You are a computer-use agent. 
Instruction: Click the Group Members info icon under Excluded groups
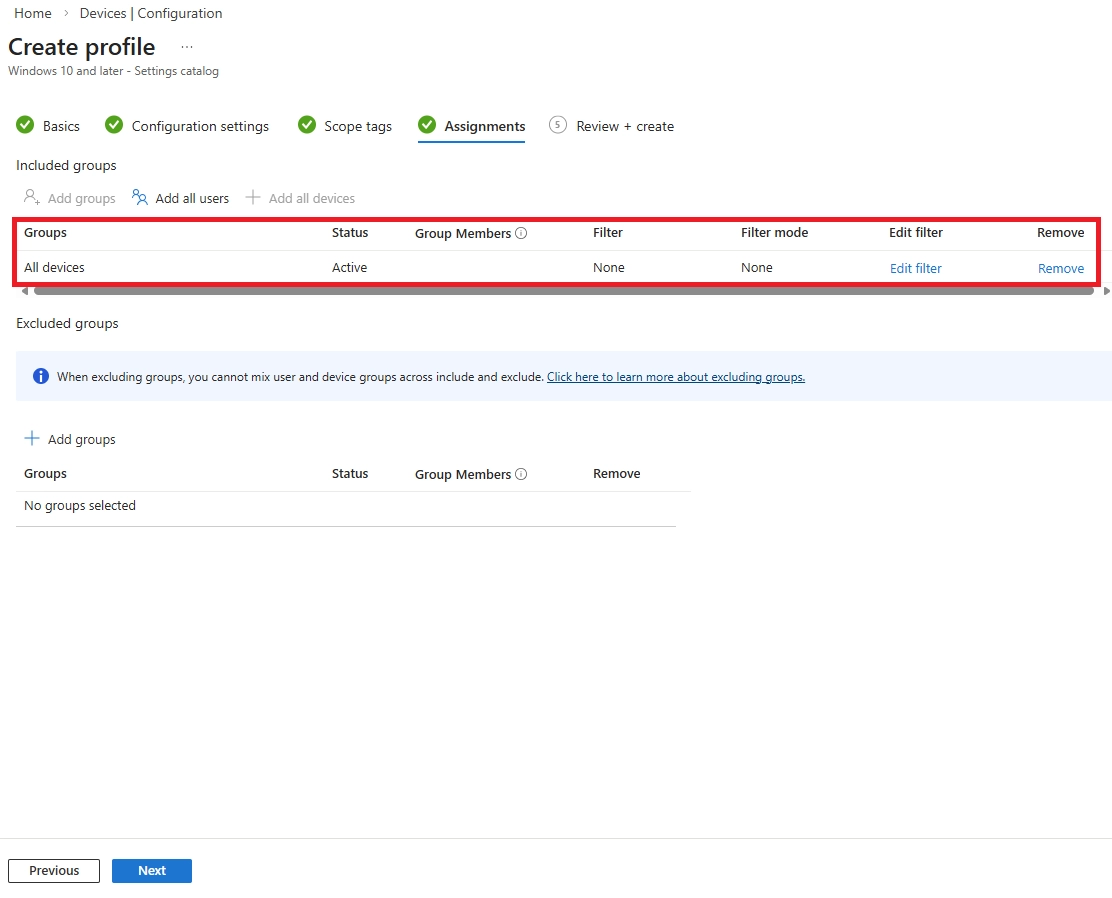point(521,474)
